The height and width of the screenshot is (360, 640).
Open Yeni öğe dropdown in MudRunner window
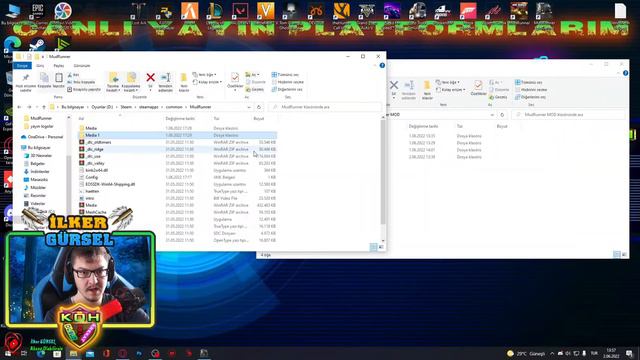click(204, 75)
